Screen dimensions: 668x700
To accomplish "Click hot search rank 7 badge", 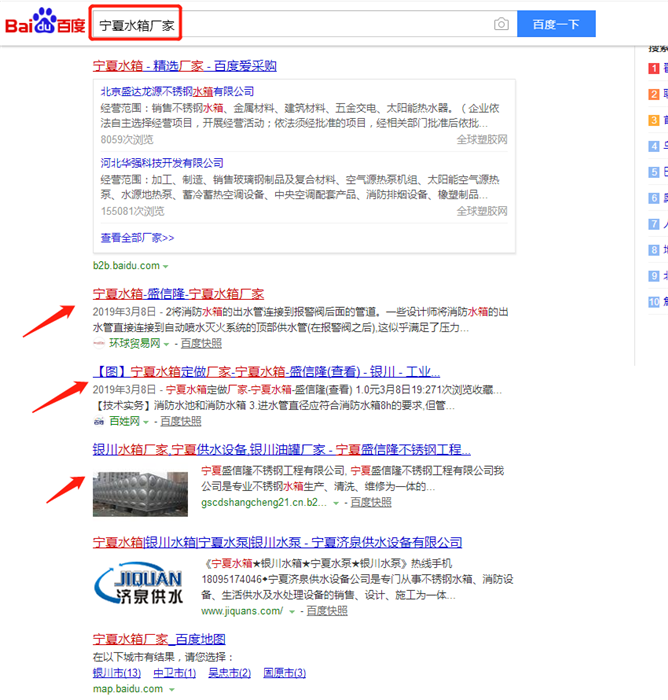I will tap(654, 224).
